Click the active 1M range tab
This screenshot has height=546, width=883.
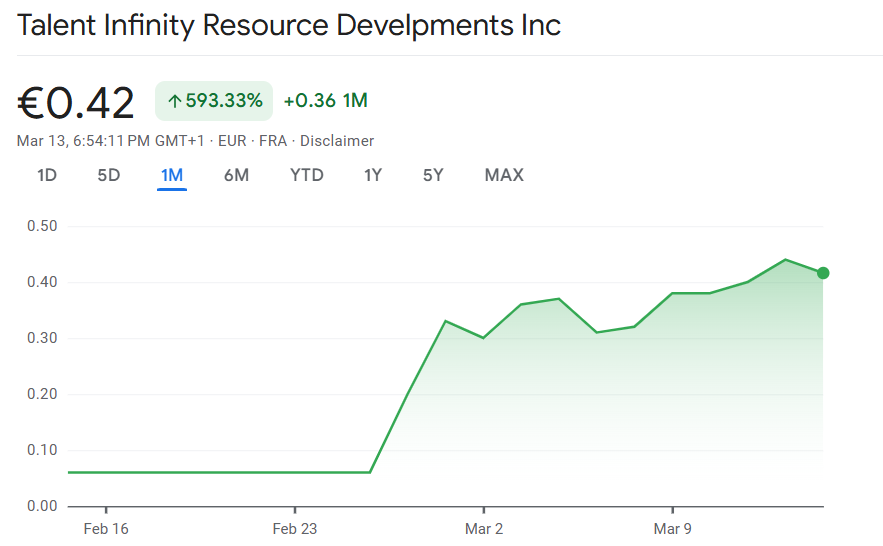tap(172, 176)
